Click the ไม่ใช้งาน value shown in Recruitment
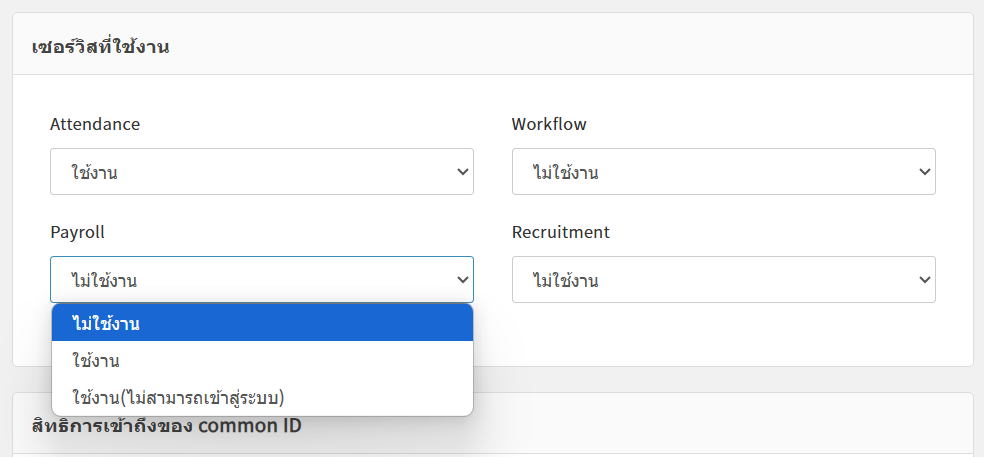The height and width of the screenshot is (457, 984). (566, 281)
